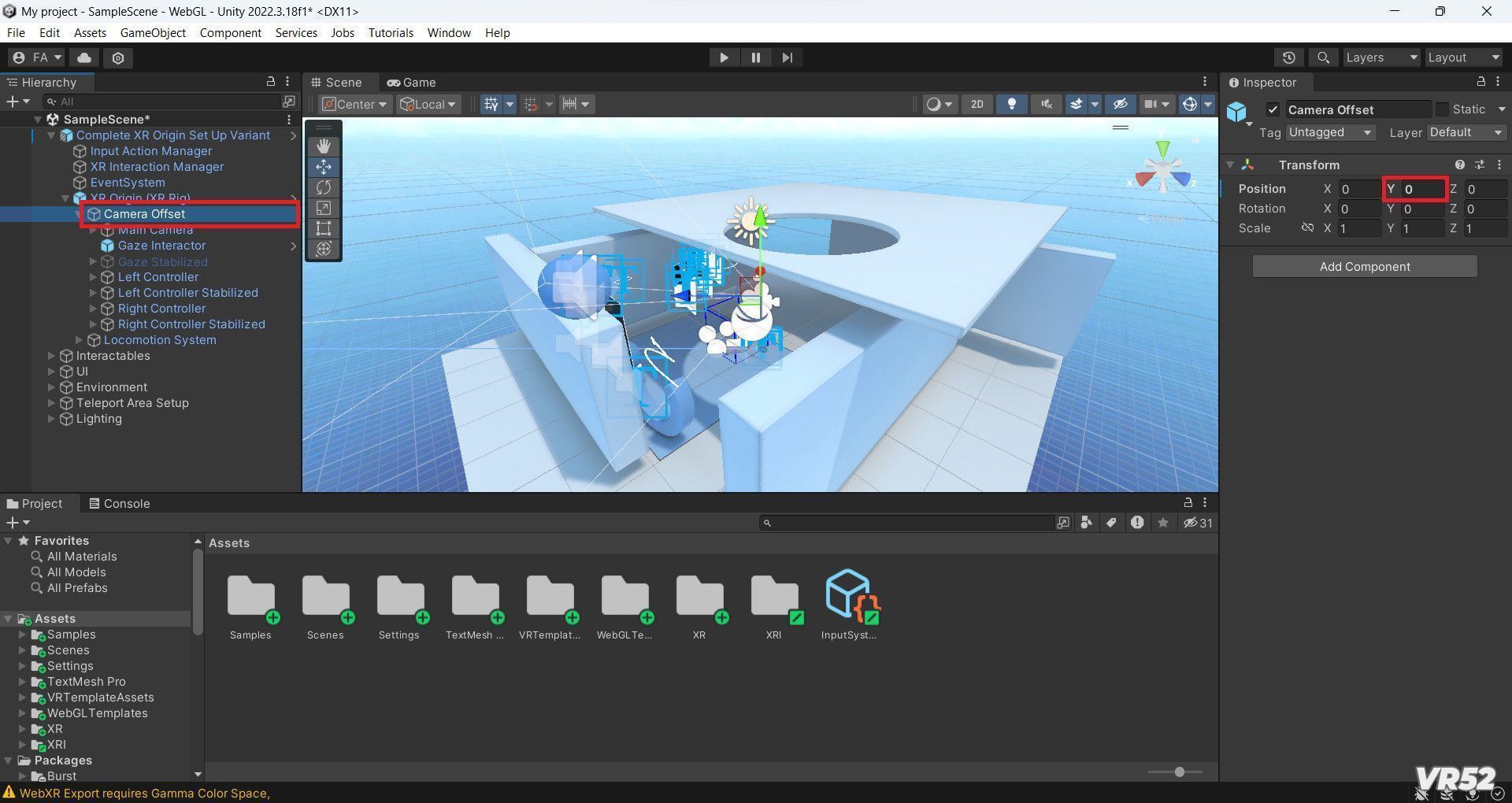Screen dimensions: 1512x803
Task: Click the Add Component button
Action: click(x=1365, y=267)
